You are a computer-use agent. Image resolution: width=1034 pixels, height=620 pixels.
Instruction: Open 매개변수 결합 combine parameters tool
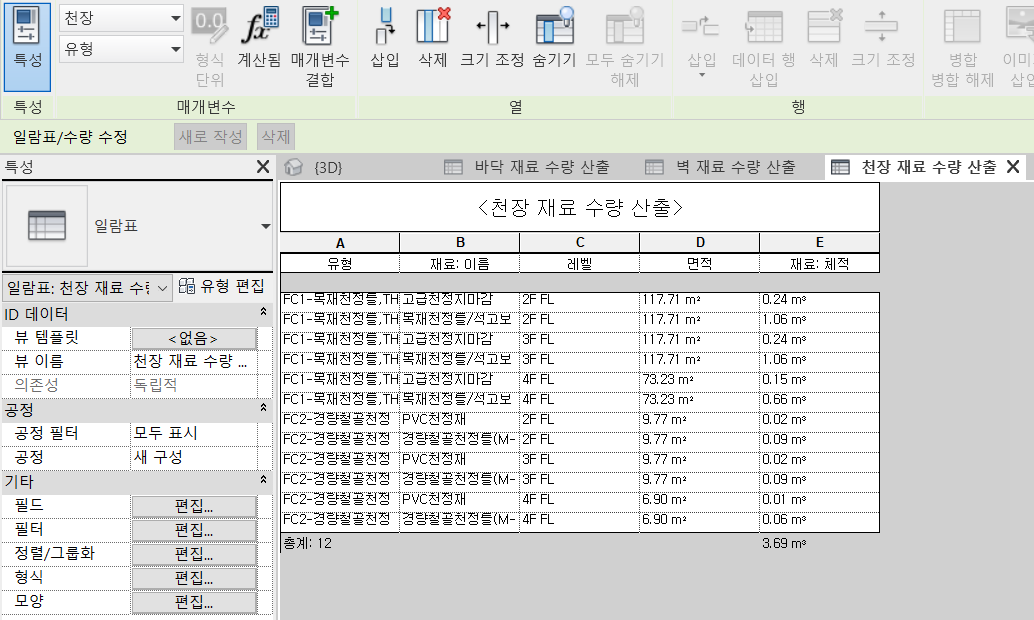pyautogui.click(x=320, y=47)
